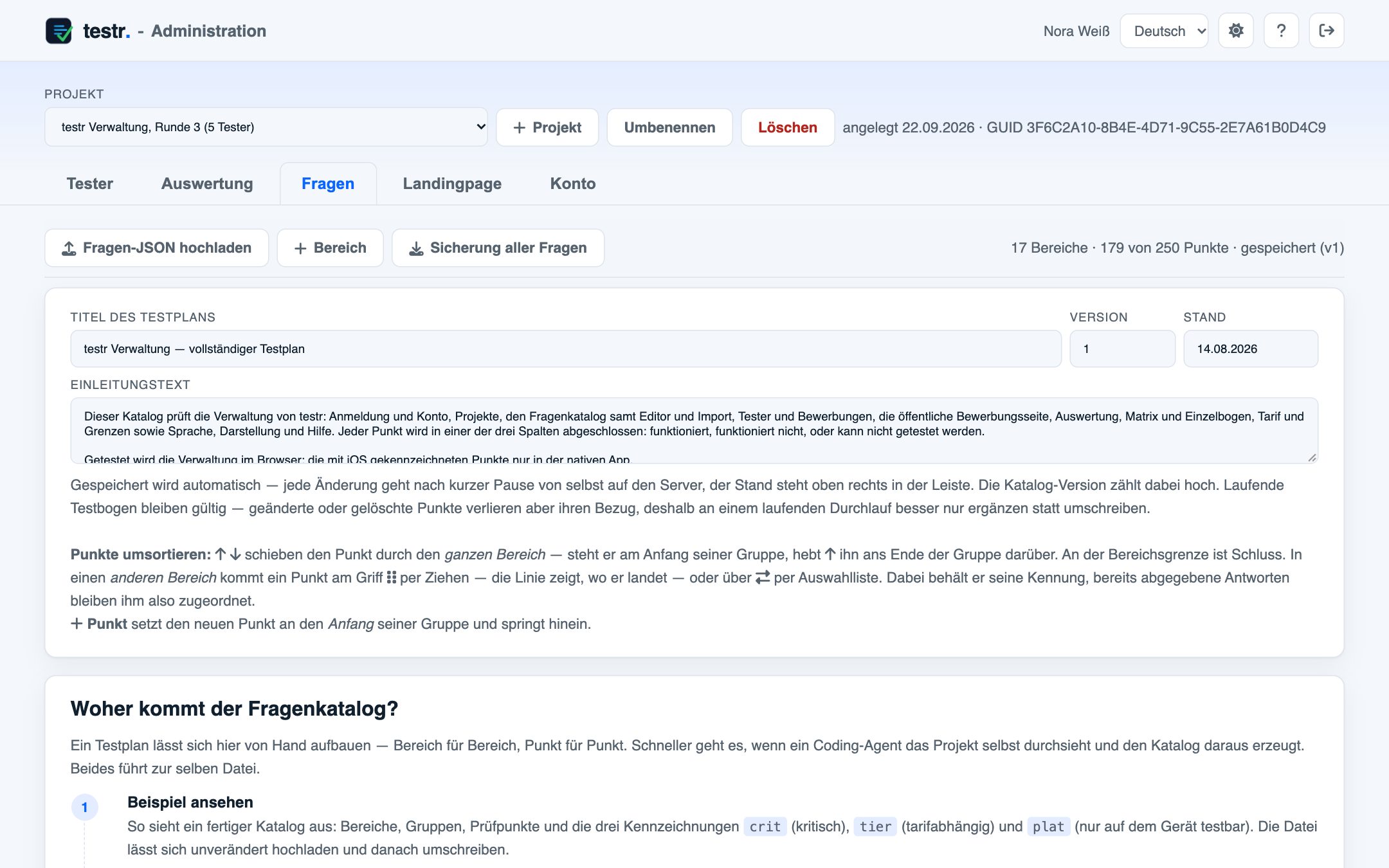Click the "Punkte umsortieren:" label
The width and height of the screenshot is (1389, 868).
(141, 554)
